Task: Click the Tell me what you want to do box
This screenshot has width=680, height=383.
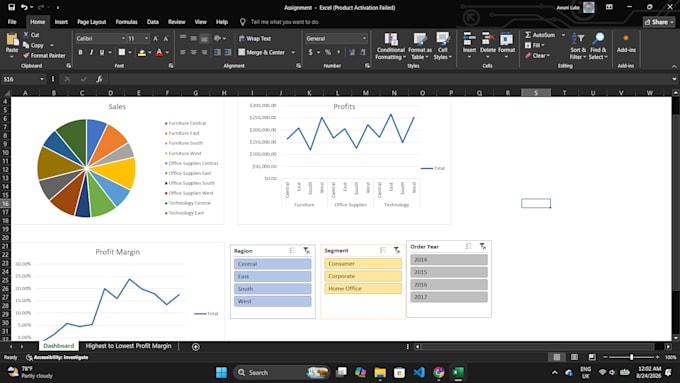Action: pyautogui.click(x=284, y=22)
